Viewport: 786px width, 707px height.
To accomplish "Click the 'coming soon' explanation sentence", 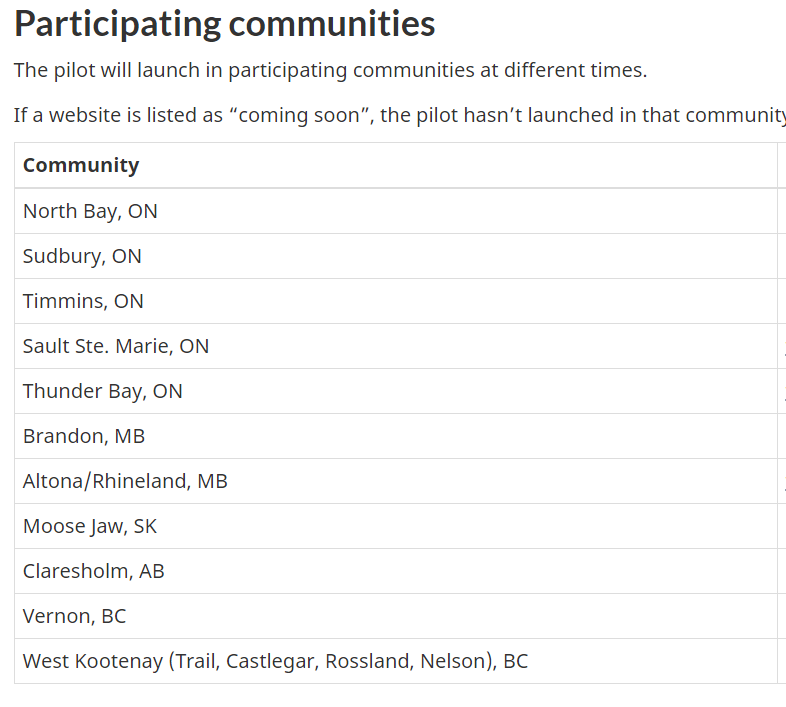I will pos(400,115).
